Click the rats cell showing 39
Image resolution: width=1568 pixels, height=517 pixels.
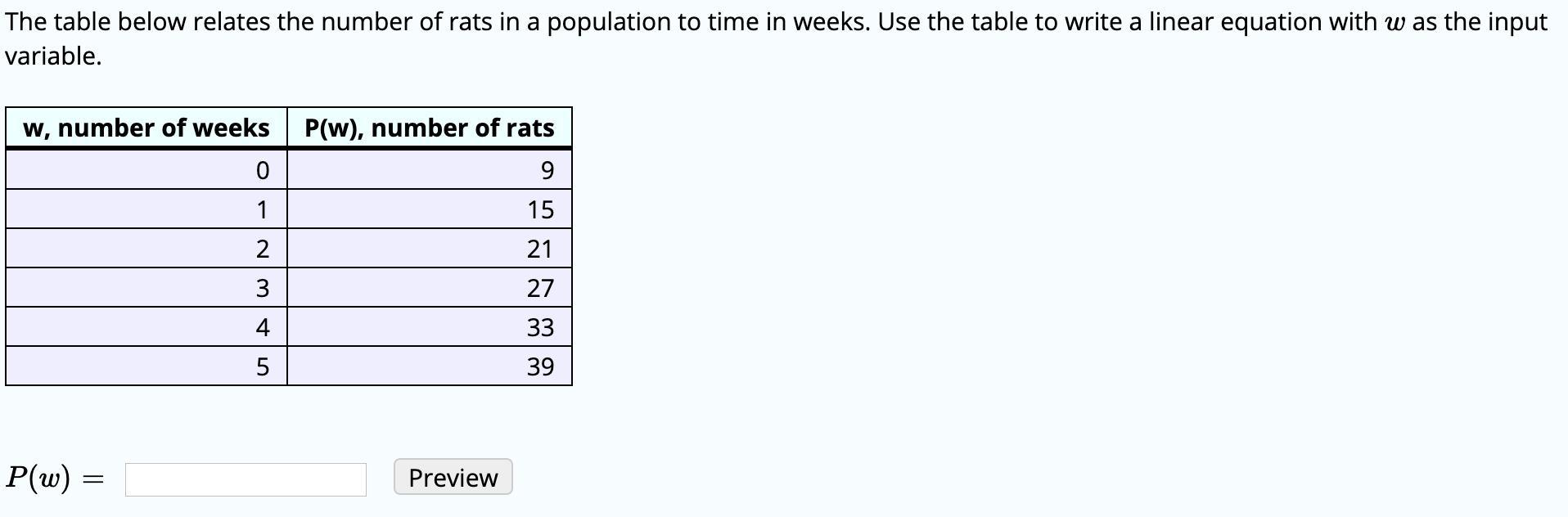430,366
